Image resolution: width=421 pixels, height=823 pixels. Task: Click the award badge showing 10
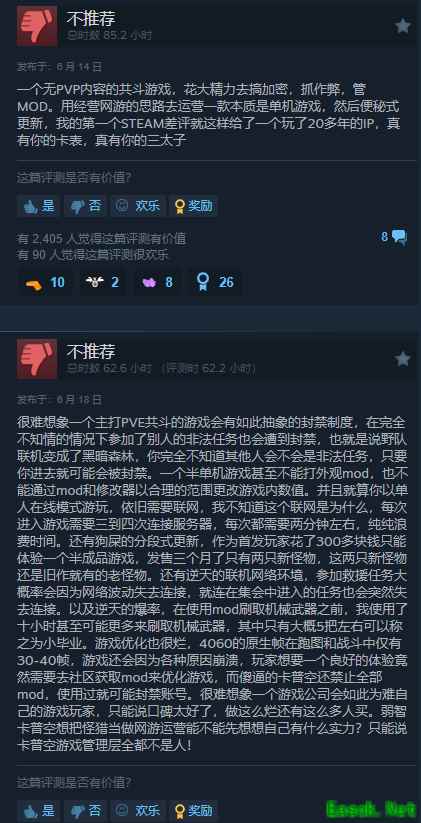pyautogui.click(x=44, y=282)
